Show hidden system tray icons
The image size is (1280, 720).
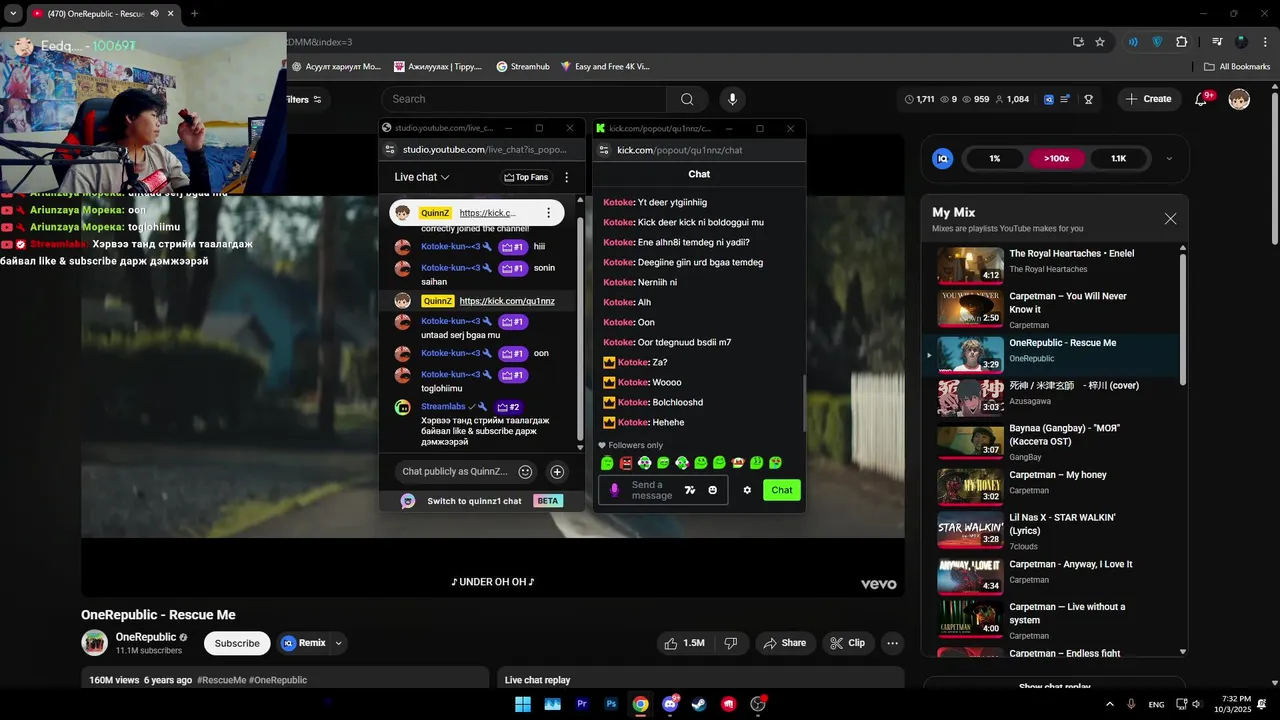point(1109,704)
